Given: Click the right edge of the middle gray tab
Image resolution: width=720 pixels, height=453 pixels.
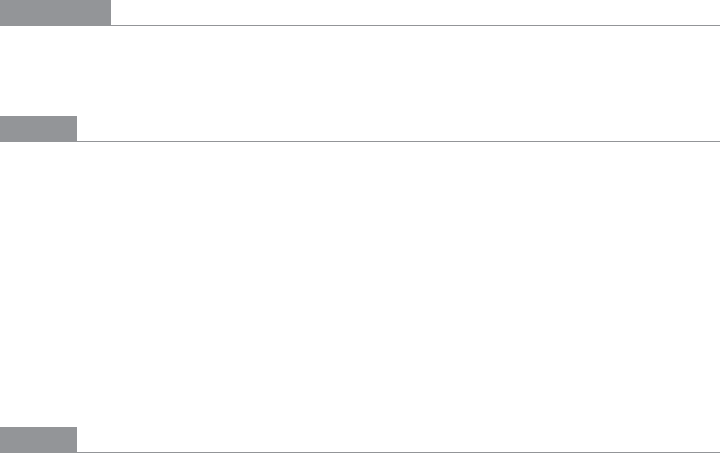Looking at the screenshot, I should (76, 129).
